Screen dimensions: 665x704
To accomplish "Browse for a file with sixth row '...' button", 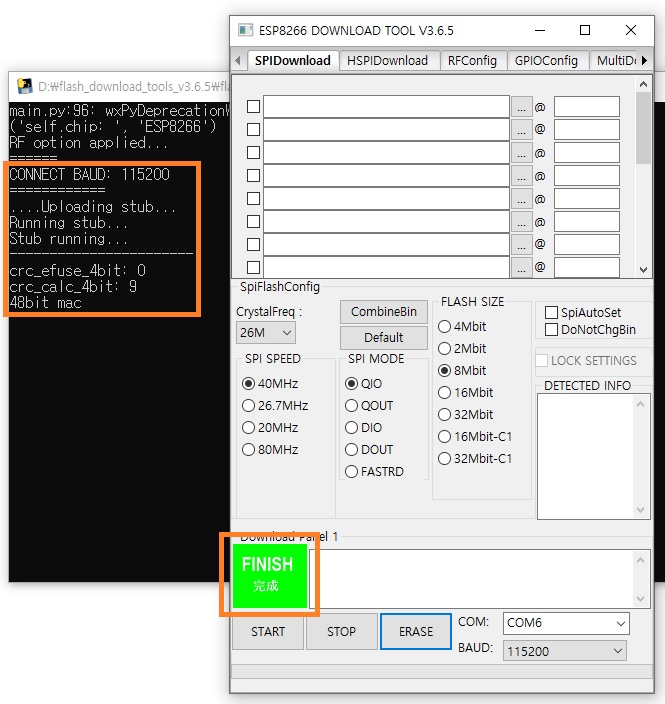I will [x=521, y=222].
